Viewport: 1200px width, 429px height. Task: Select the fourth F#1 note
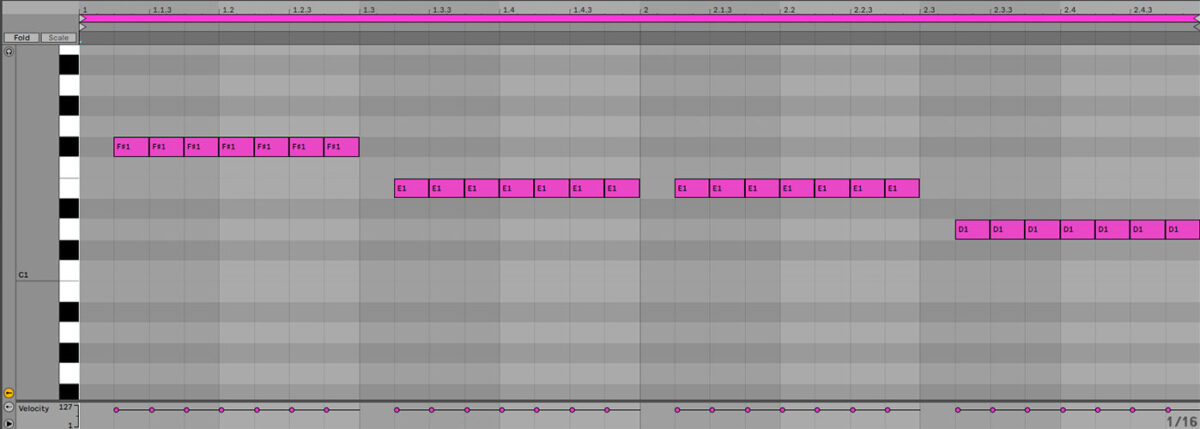(236, 147)
